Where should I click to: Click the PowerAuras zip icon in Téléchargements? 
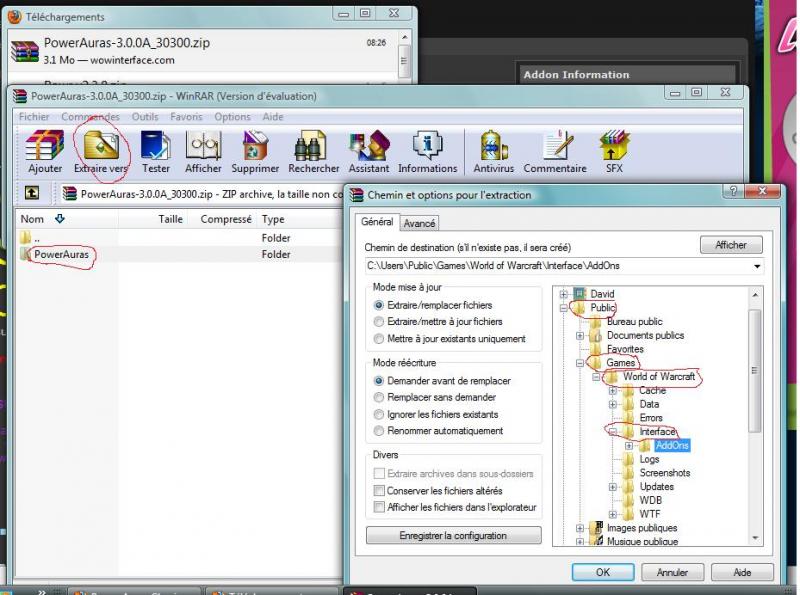click(24, 51)
